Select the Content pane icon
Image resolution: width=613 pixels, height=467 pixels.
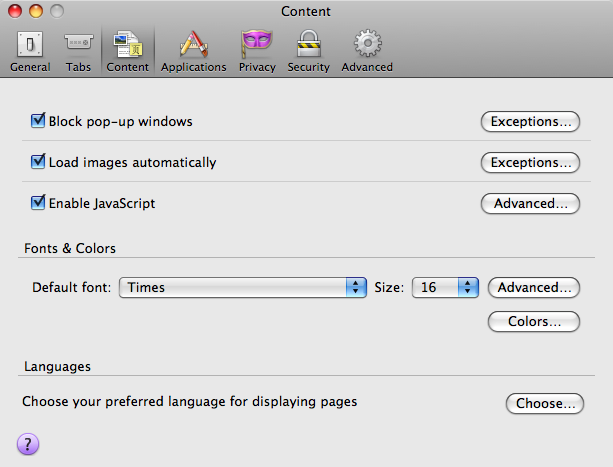coord(127,51)
